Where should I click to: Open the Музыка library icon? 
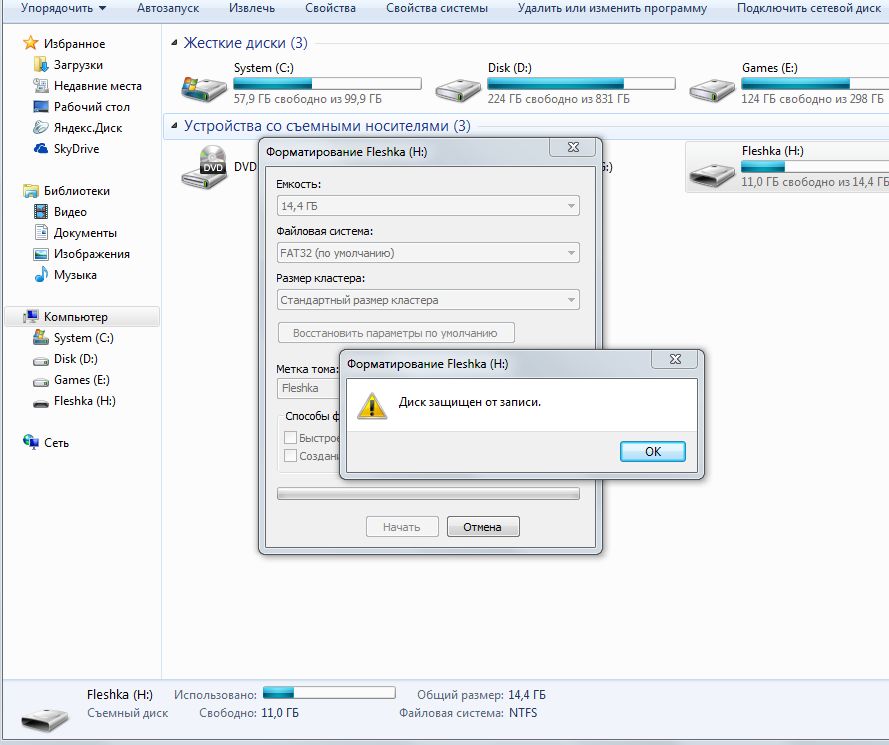click(41, 275)
